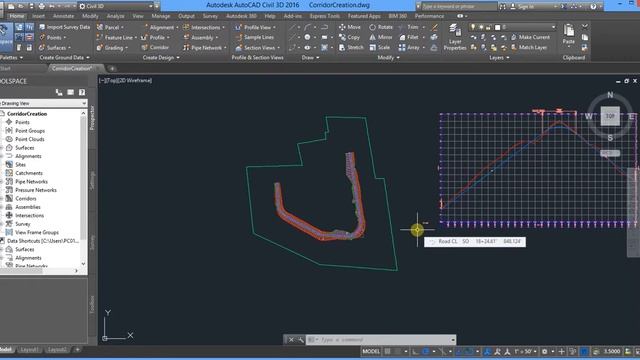Viewport: 640px width, 360px height.
Task: Select the Feature Line tool
Action: tap(116, 37)
